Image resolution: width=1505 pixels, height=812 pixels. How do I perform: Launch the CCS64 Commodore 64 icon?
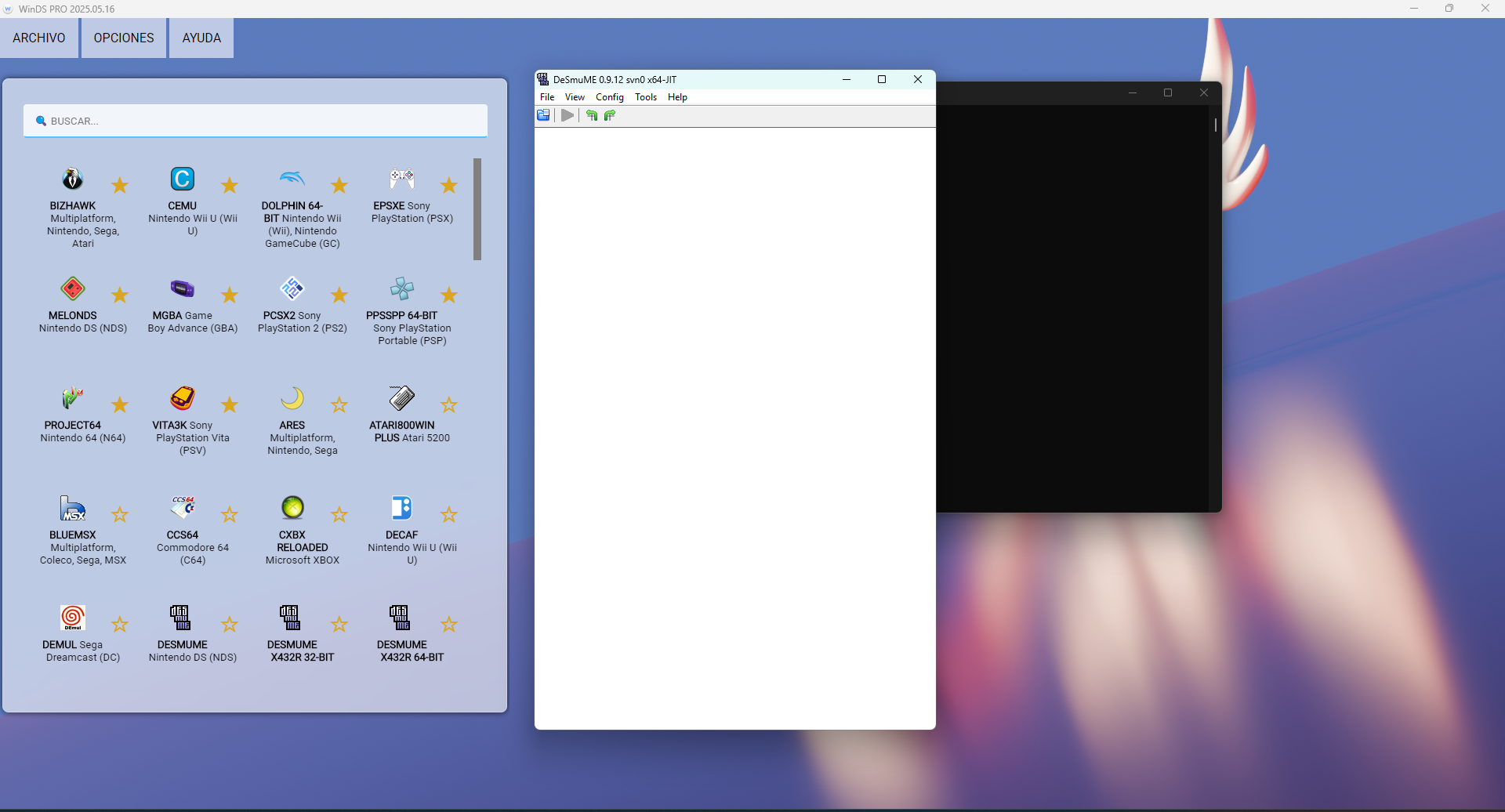(x=183, y=508)
